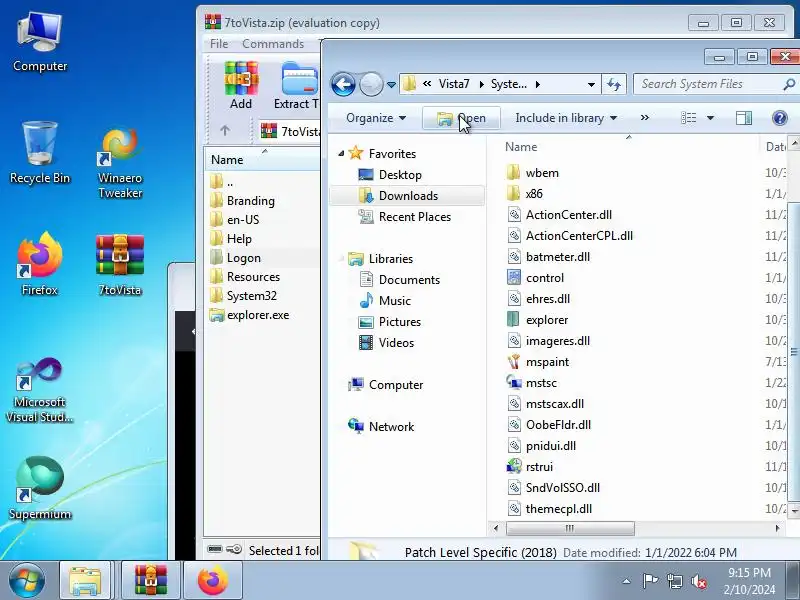Open the Include in library dropdown
This screenshot has height=600, width=800.
pyautogui.click(x=566, y=118)
